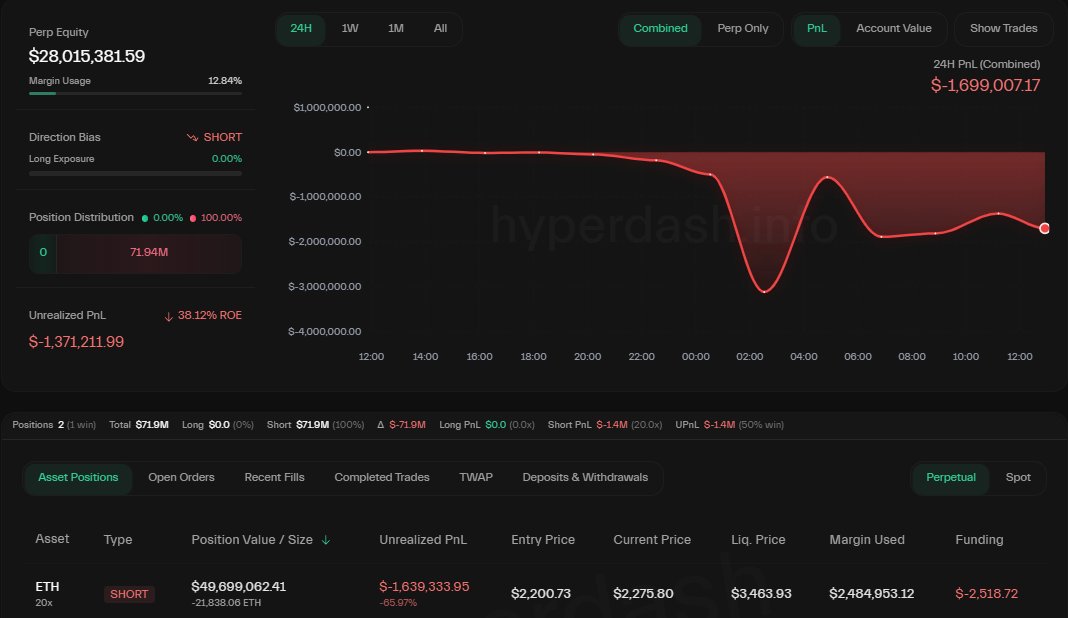Open the Deposits & Withdrawals tab
The image size is (1068, 618).
pos(585,477)
